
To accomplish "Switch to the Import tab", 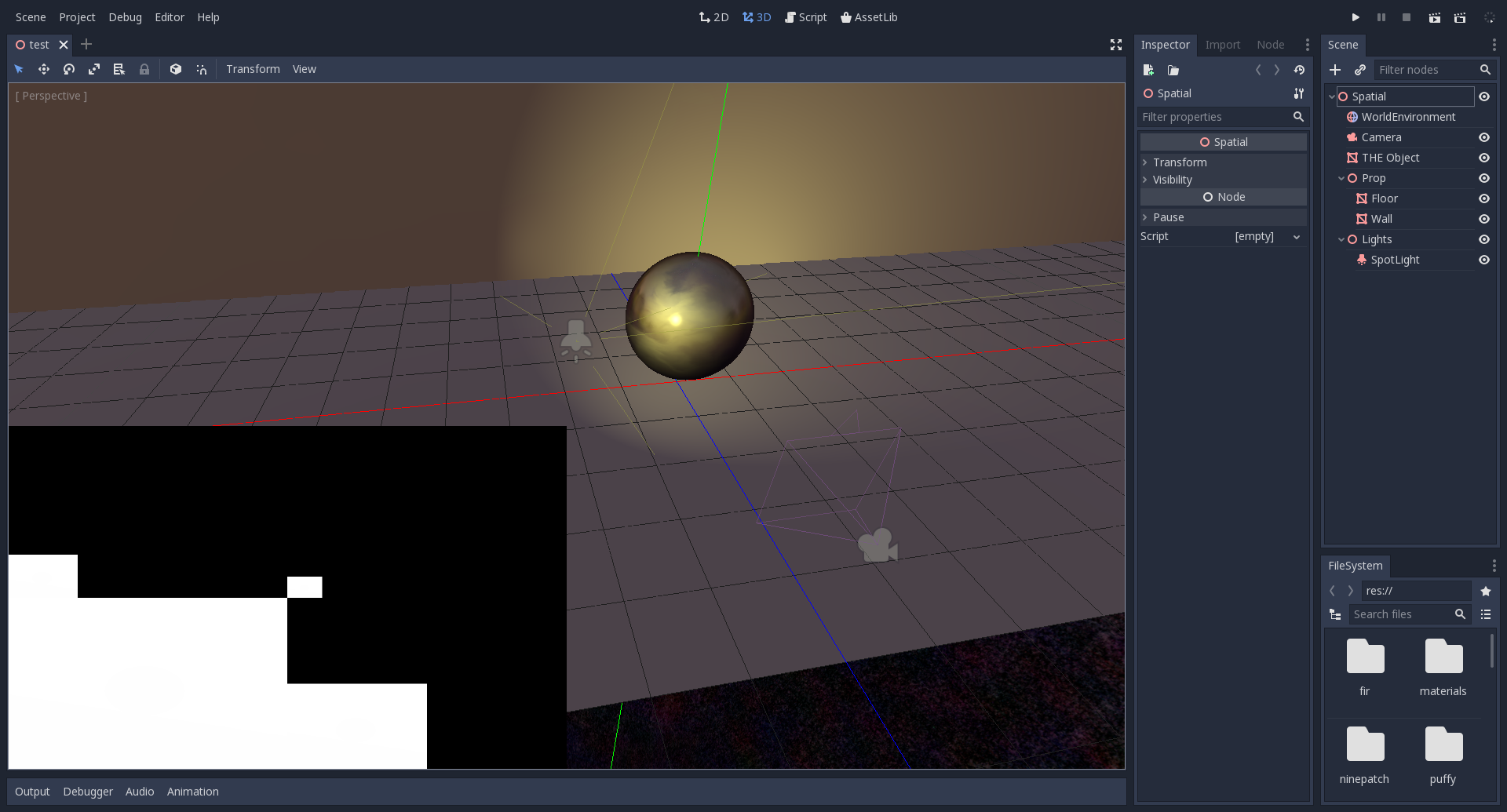I will pyautogui.click(x=1223, y=45).
